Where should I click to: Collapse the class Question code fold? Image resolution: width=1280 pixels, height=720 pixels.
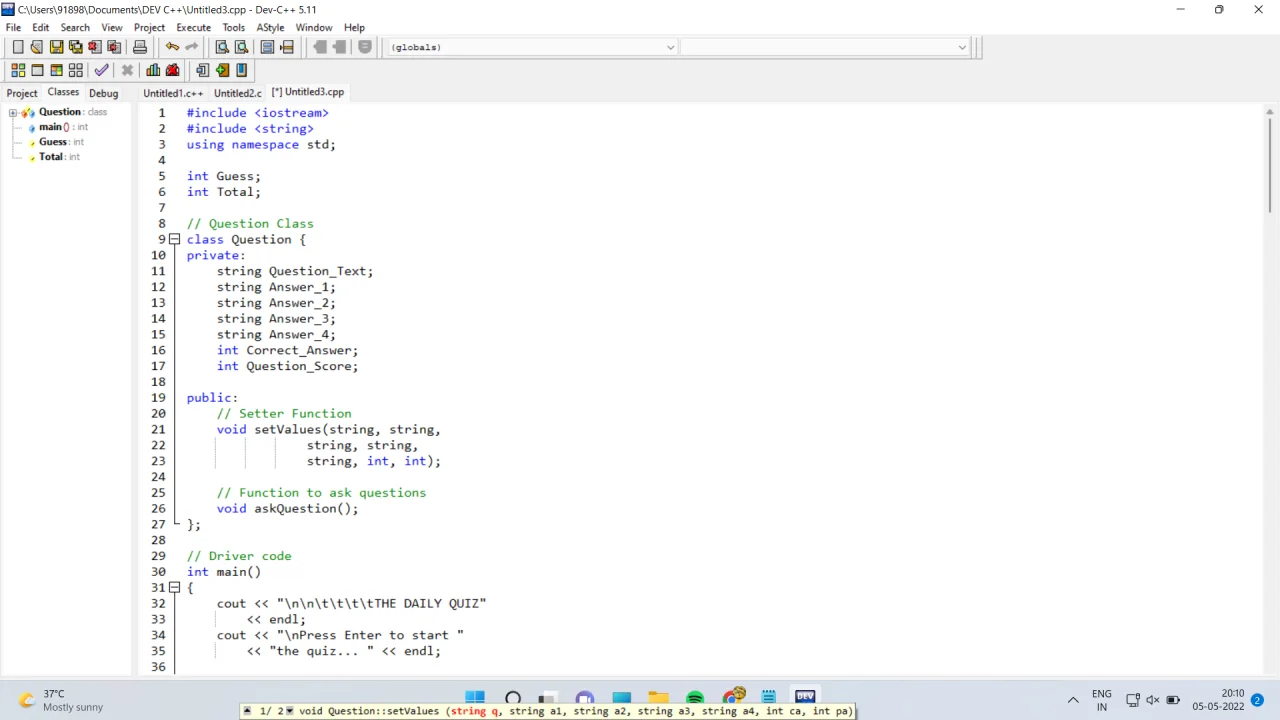click(174, 239)
